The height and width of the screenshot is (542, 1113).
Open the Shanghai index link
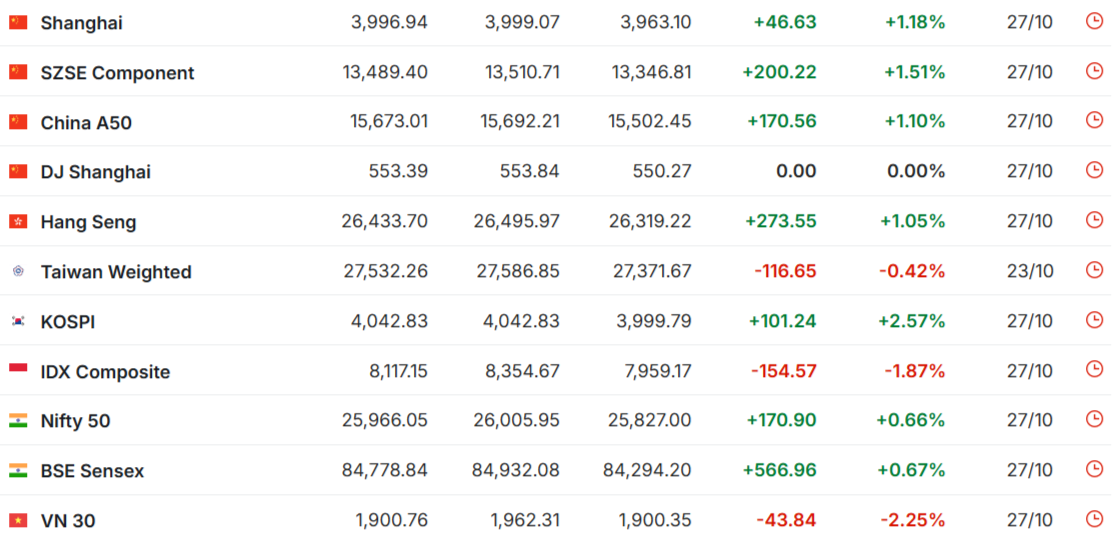[x=81, y=22]
